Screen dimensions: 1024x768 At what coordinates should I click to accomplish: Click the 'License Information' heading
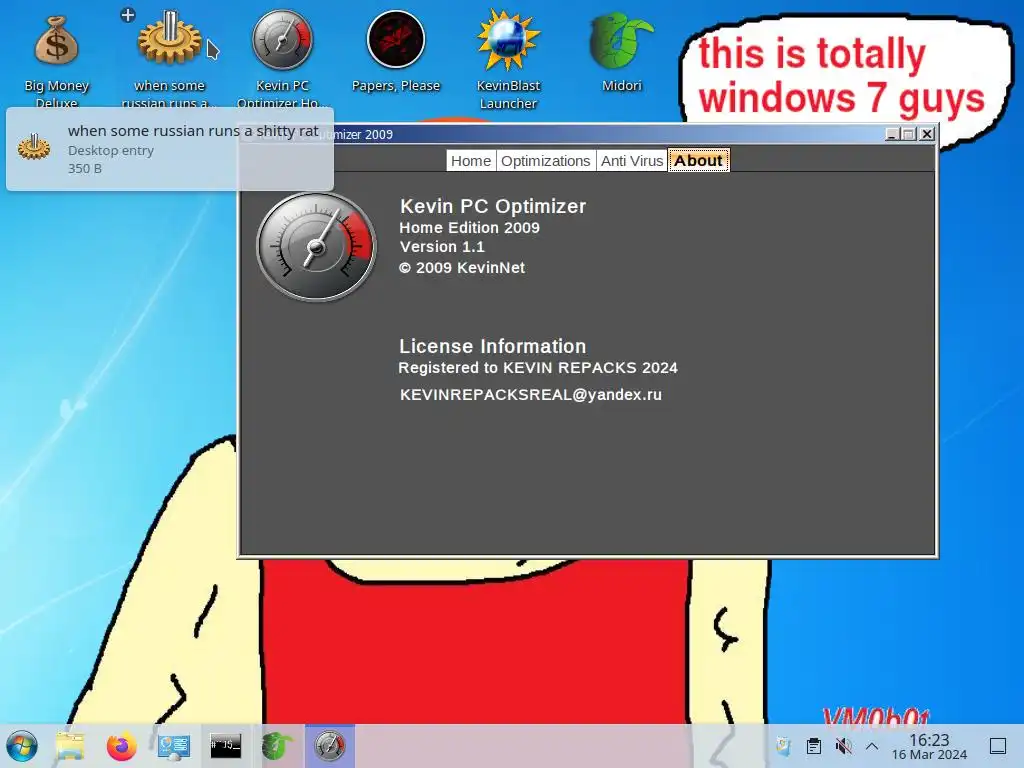[x=492, y=346]
